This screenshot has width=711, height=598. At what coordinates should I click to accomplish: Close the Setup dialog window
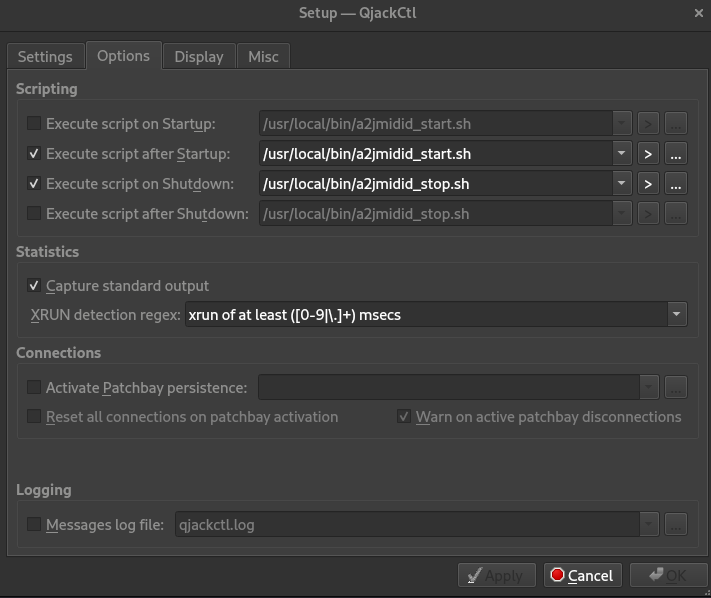(x=697, y=13)
